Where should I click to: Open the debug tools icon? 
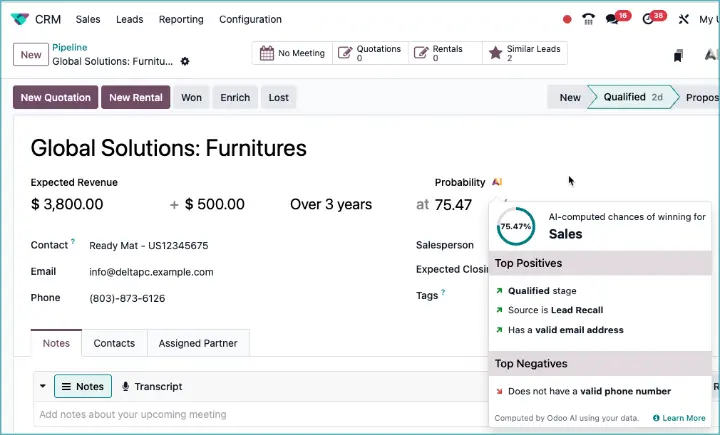coord(684,19)
